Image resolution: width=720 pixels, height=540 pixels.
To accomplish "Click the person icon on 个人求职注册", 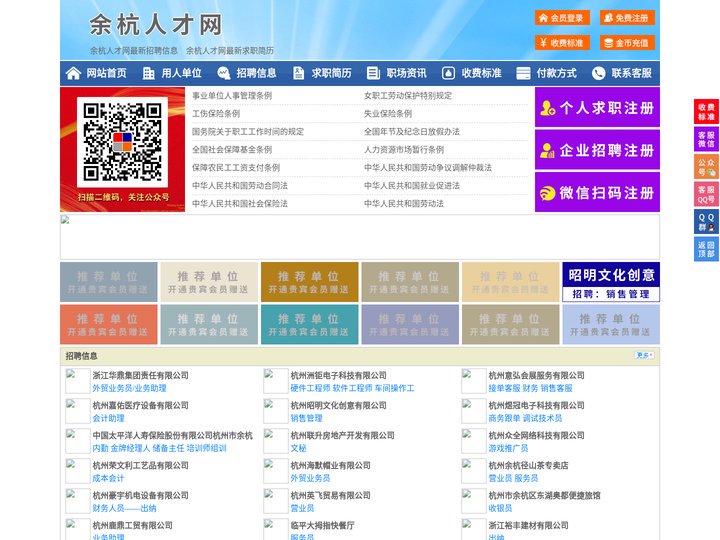I will click(547, 108).
